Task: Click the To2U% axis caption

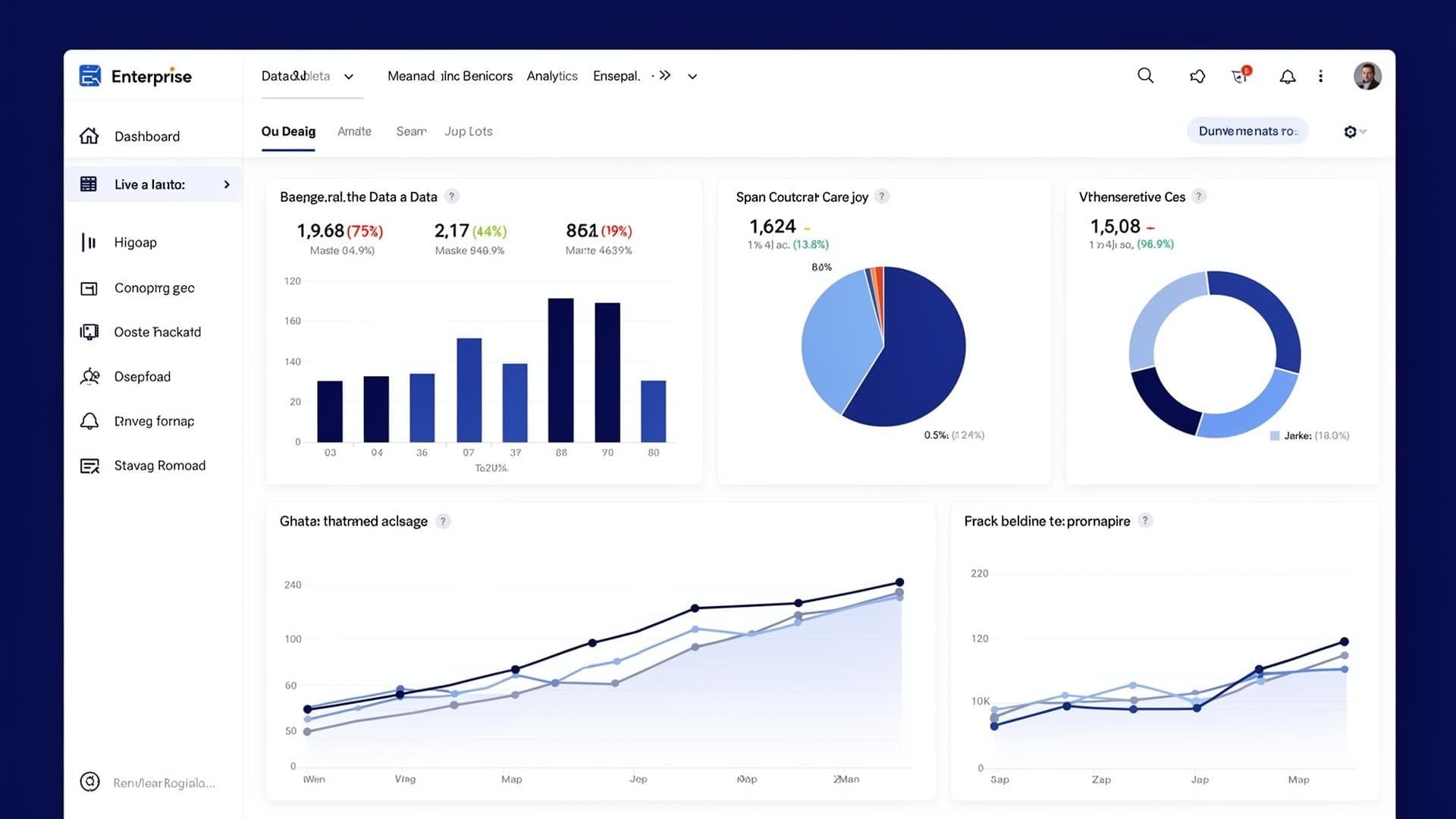Action: (491, 468)
